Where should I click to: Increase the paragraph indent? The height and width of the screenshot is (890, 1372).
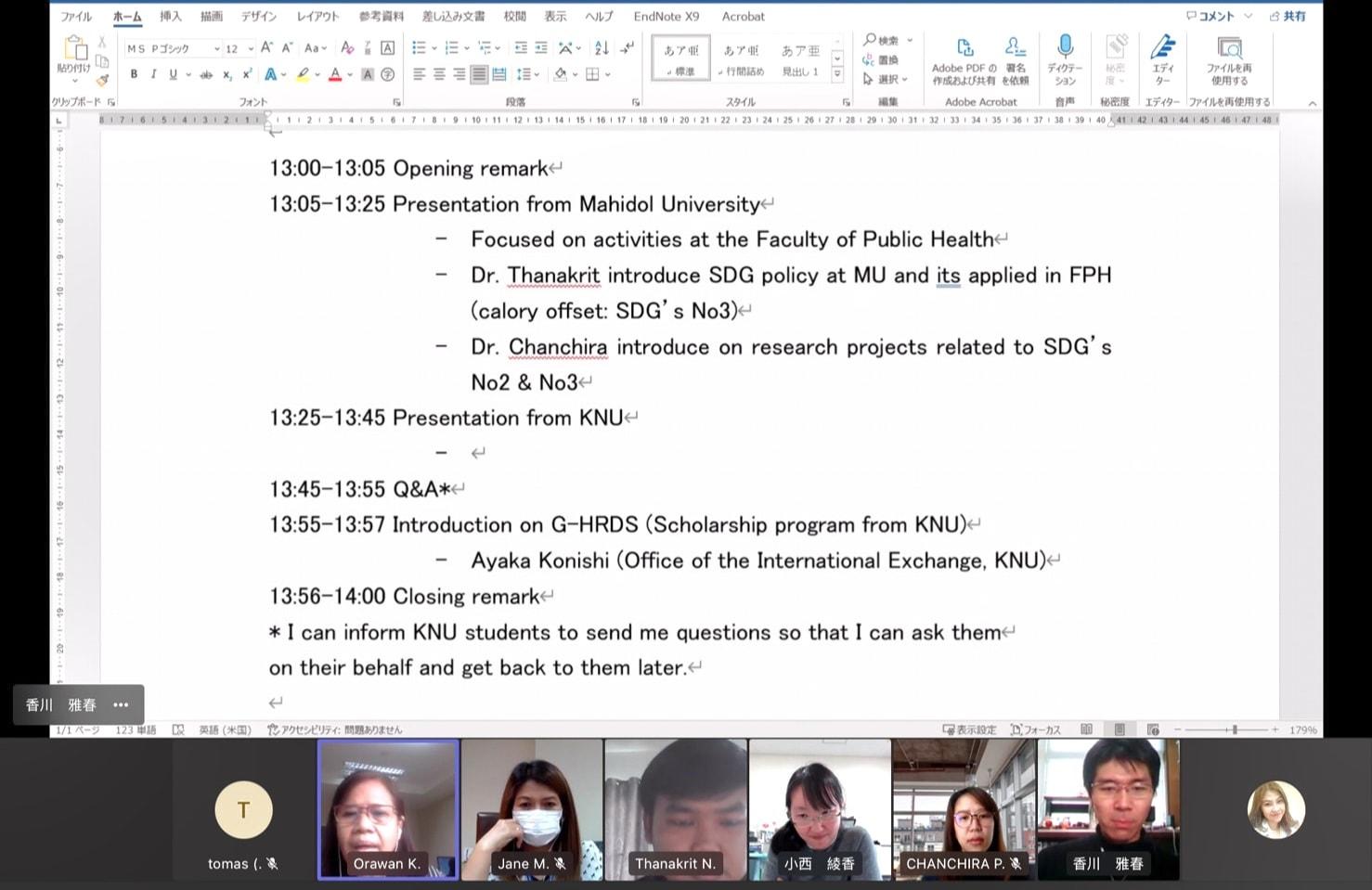tap(541, 47)
